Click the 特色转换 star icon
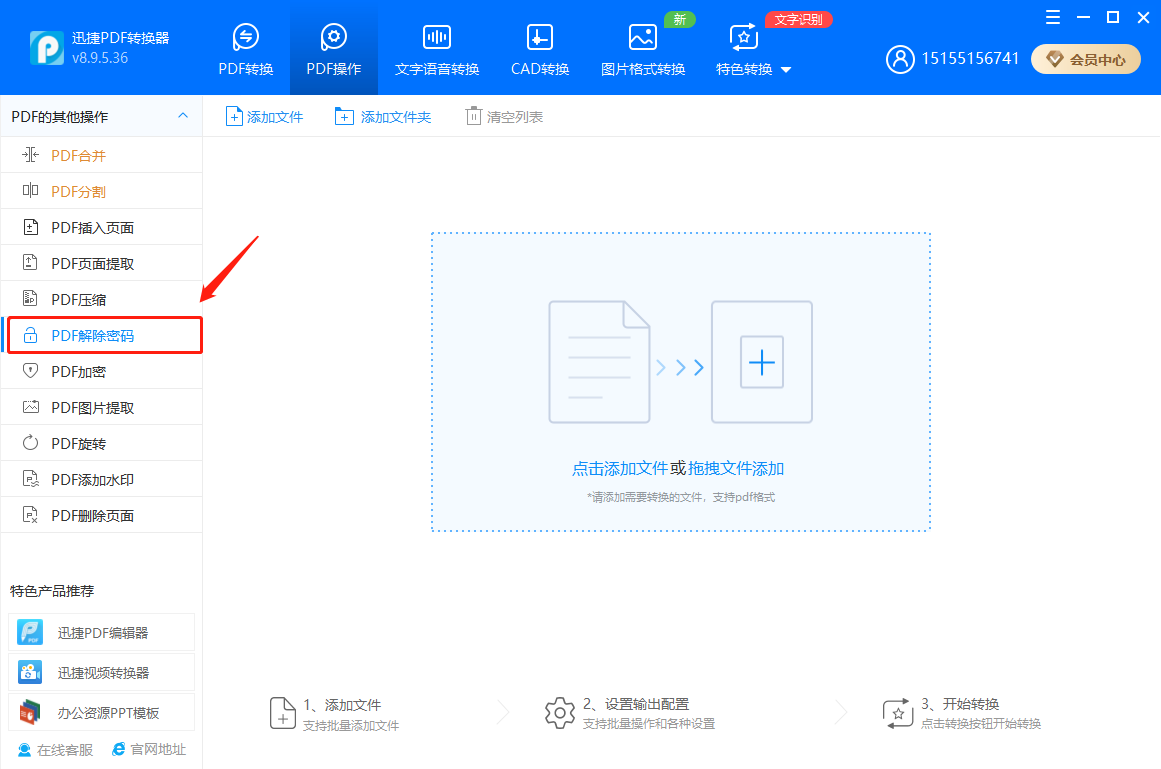Image resolution: width=1161 pixels, height=769 pixels. pyautogui.click(x=744, y=36)
